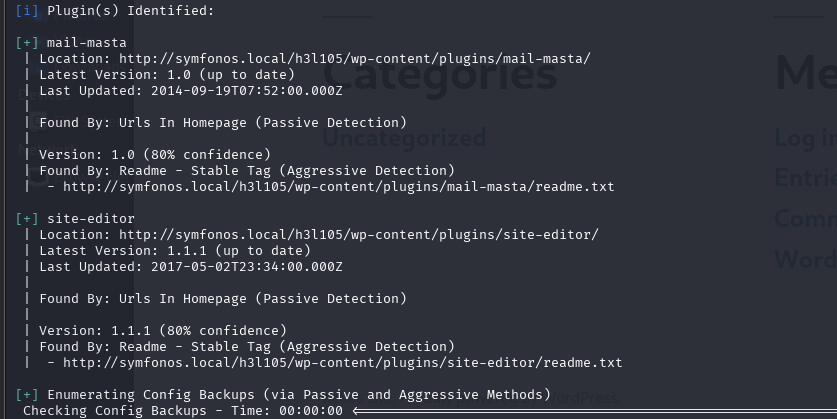Viewport: 837px width, 419px height.
Task: Open the mail-masta plugin Location URL
Action: (354, 59)
